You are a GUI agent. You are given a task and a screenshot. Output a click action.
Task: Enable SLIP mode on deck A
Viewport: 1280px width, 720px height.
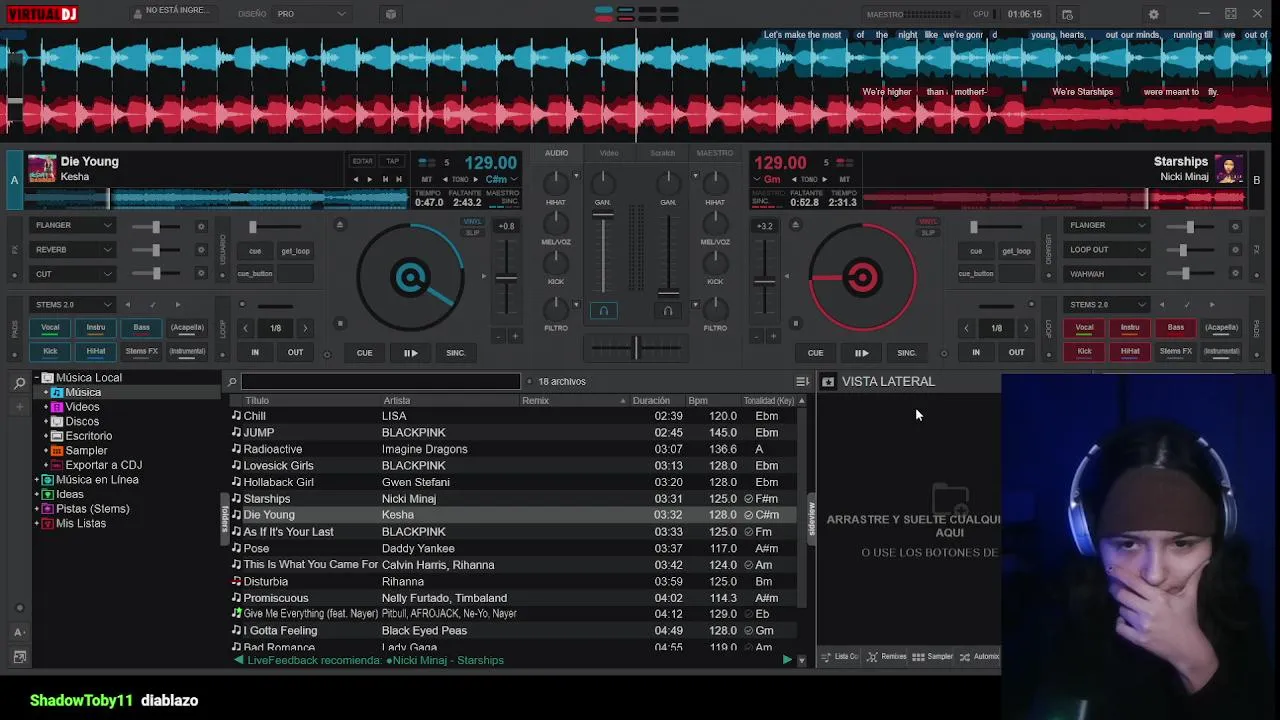472,233
